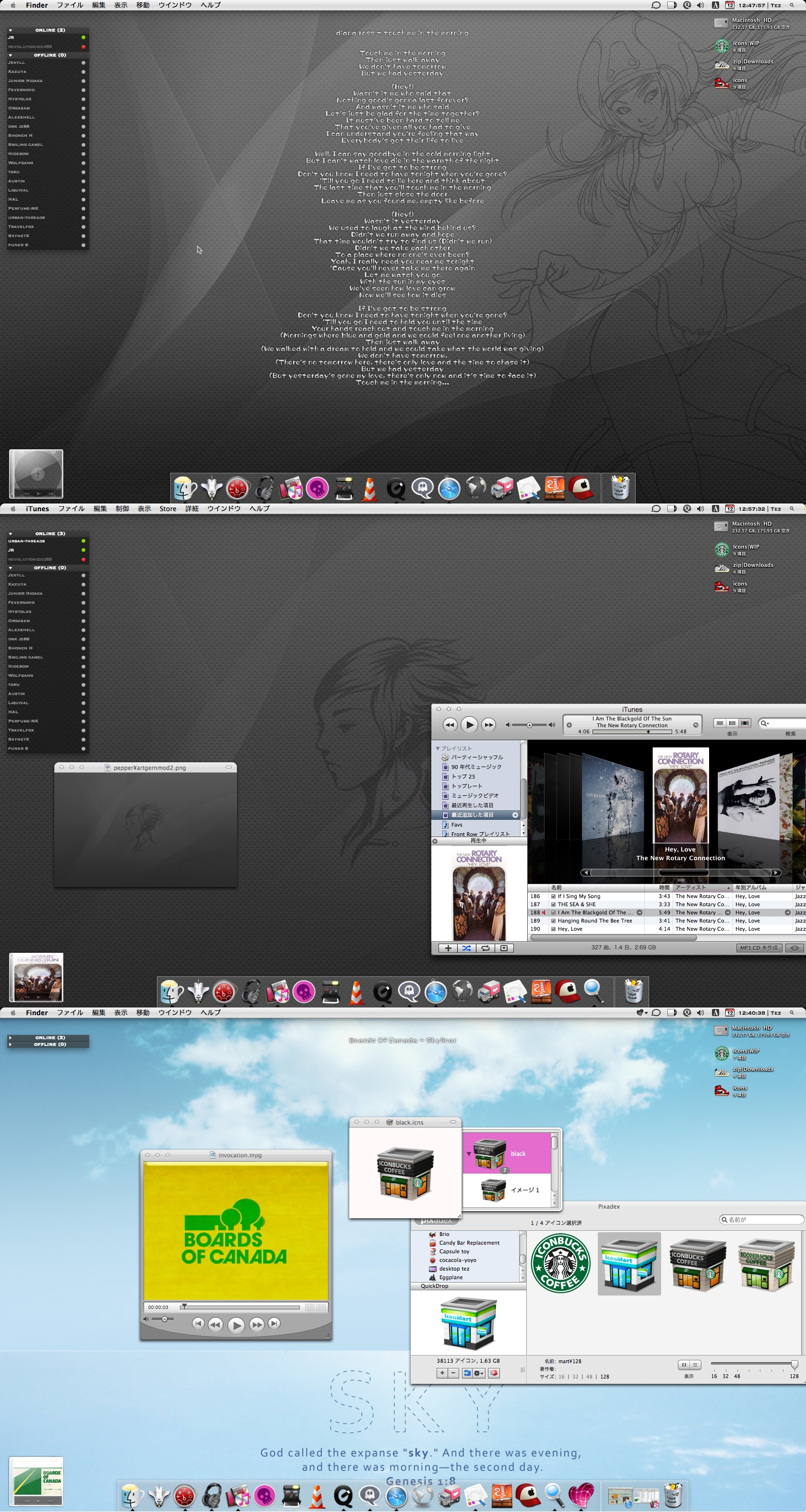
Task: Add a collection with Pixadex plus button
Action: click(442, 1373)
